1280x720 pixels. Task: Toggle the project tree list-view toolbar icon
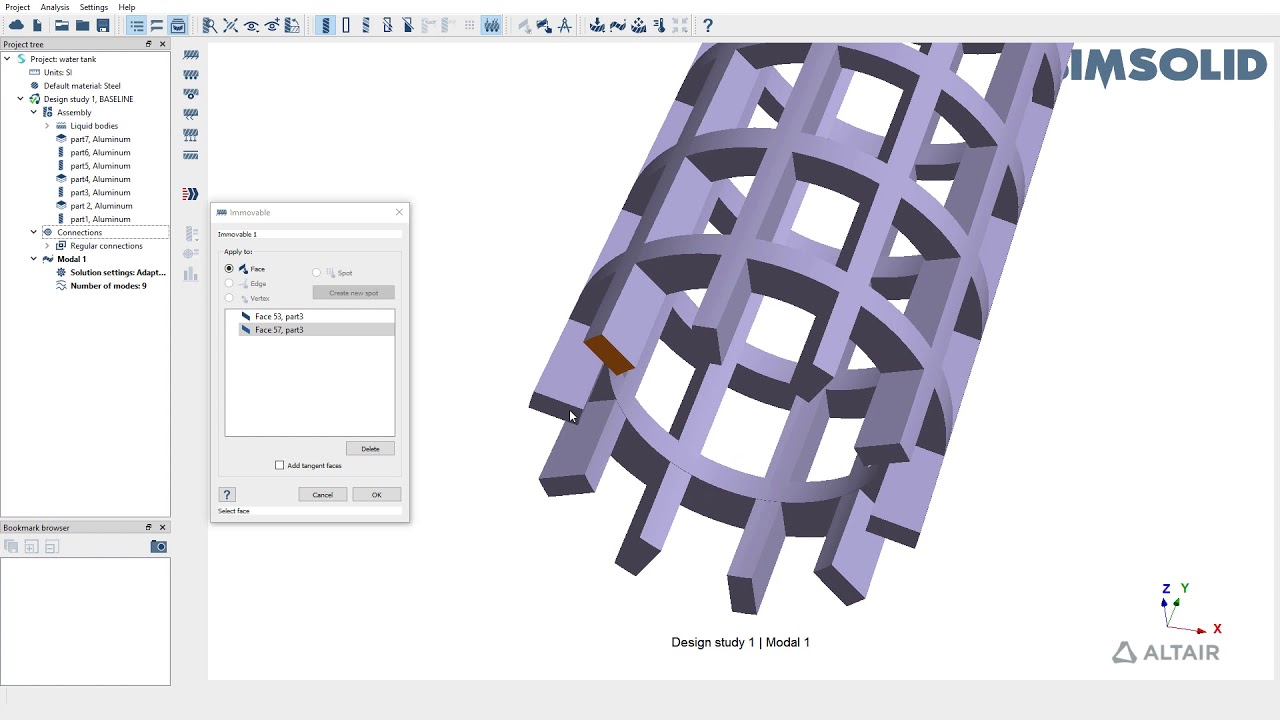pyautogui.click(x=137, y=25)
